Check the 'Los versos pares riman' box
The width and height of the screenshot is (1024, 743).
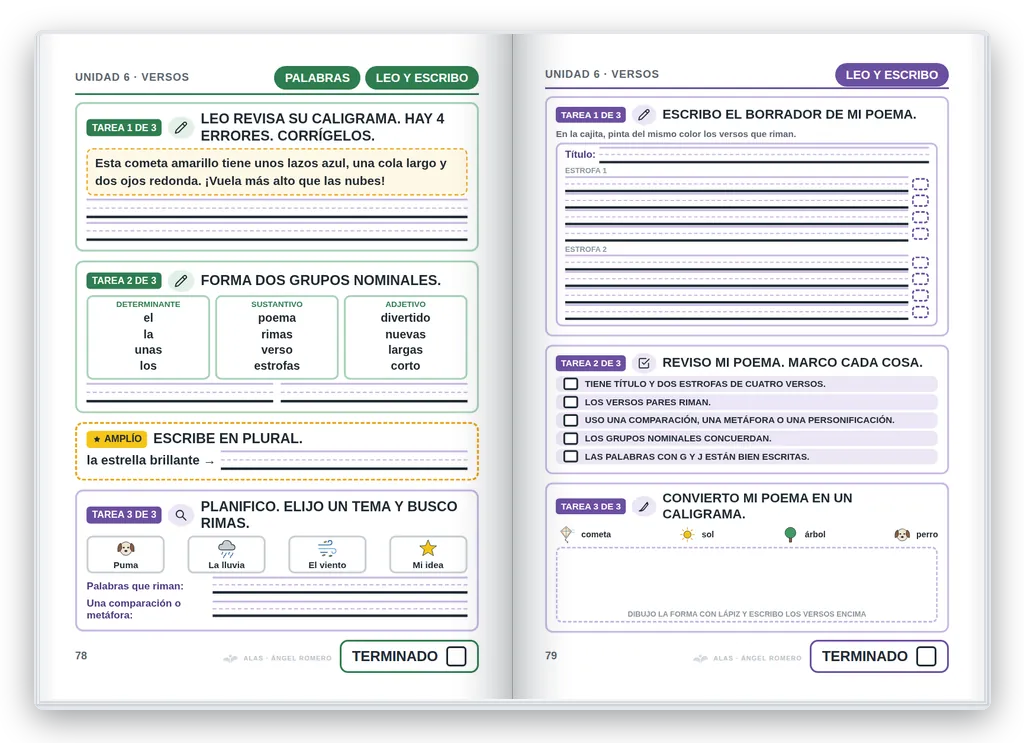(x=571, y=402)
